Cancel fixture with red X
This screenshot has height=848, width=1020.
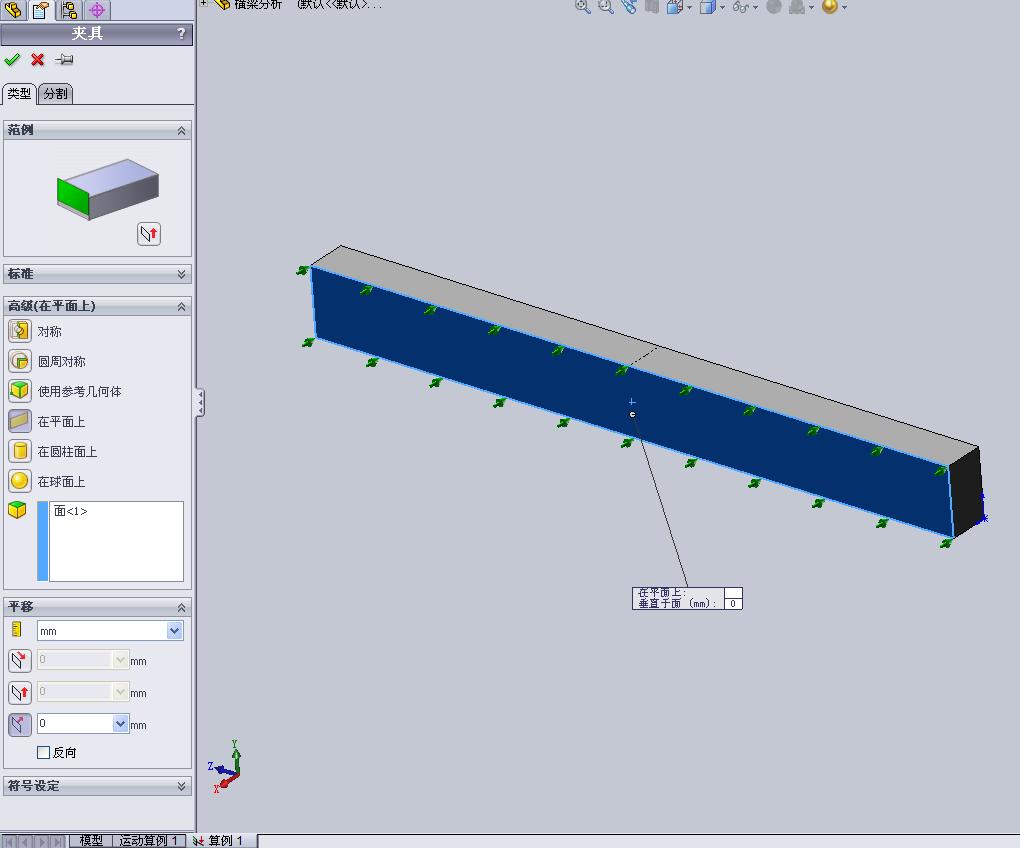38,60
